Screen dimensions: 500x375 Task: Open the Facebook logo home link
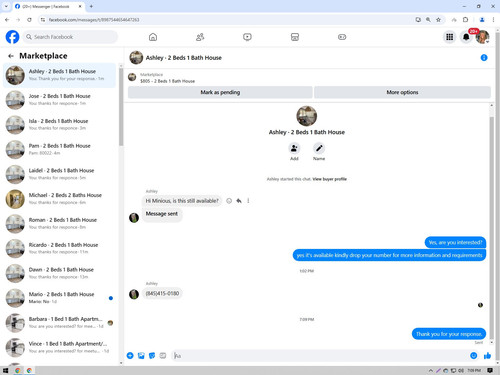pyautogui.click(x=12, y=37)
